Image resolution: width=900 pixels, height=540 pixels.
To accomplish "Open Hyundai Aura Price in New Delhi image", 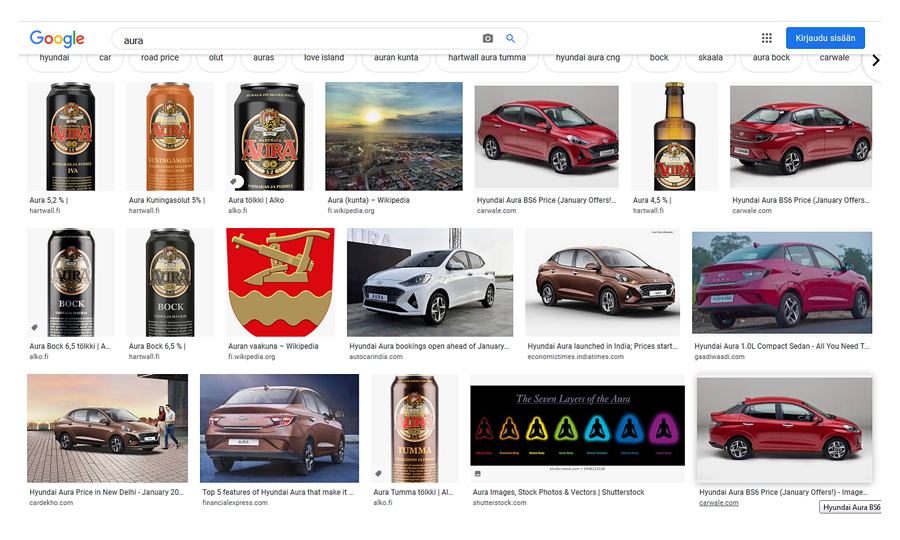I will 107,428.
